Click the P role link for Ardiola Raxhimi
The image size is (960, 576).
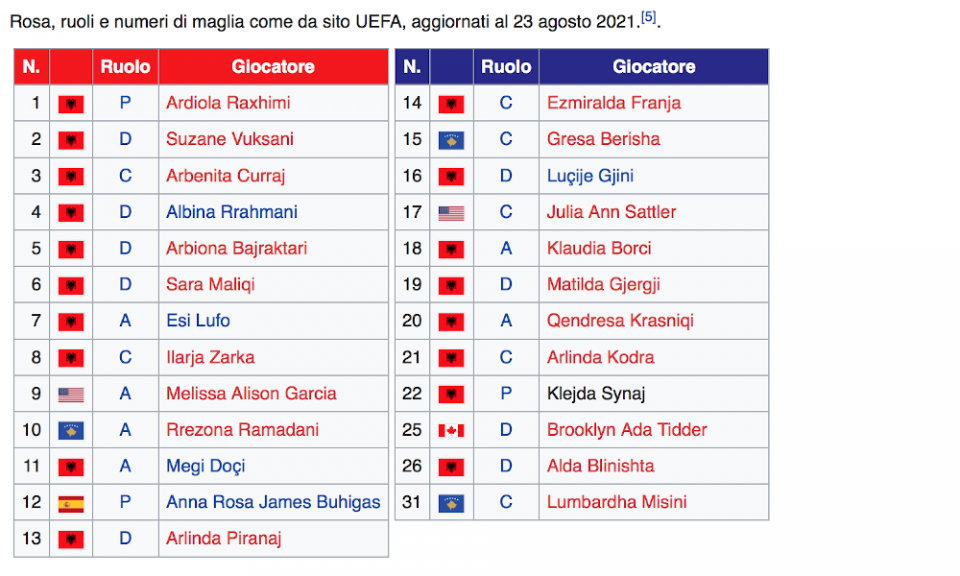(x=125, y=102)
